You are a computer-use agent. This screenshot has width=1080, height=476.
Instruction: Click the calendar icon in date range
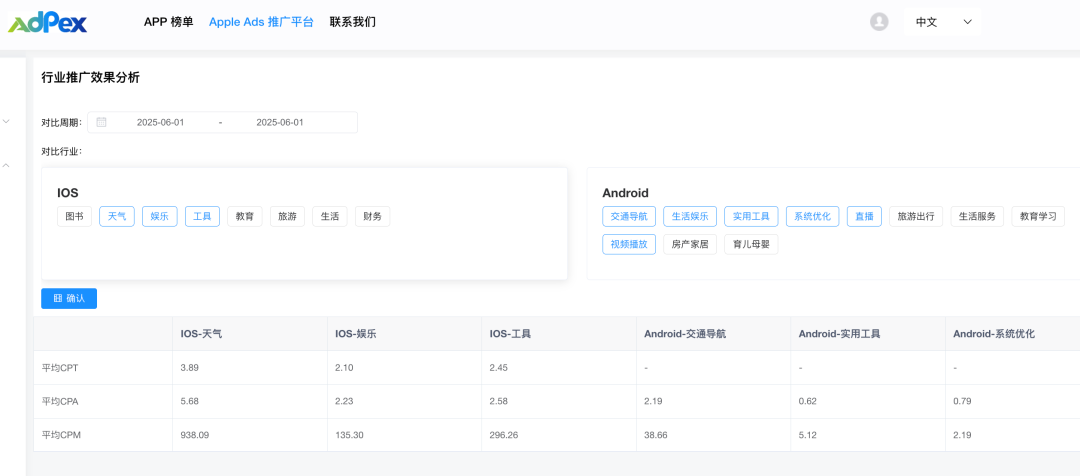(x=101, y=122)
